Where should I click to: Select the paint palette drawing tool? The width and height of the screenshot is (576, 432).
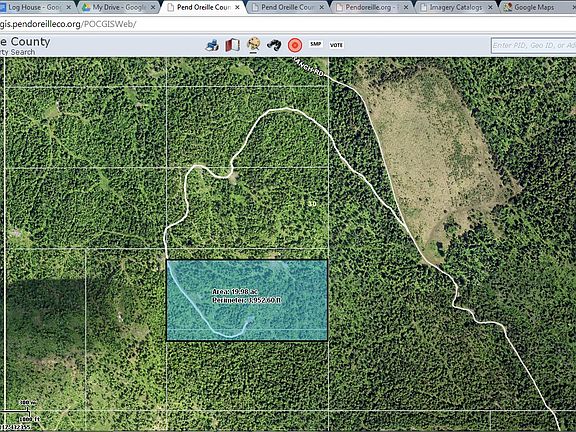253,45
